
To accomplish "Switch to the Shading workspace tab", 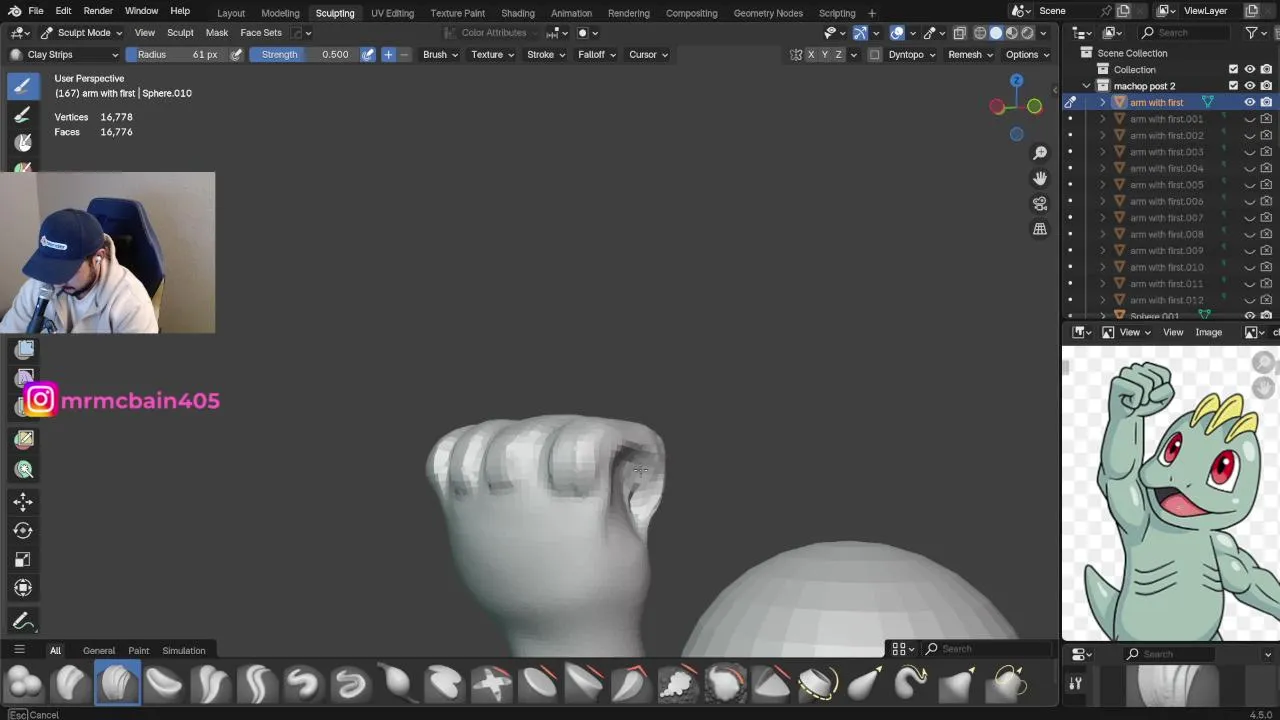I will tap(518, 13).
